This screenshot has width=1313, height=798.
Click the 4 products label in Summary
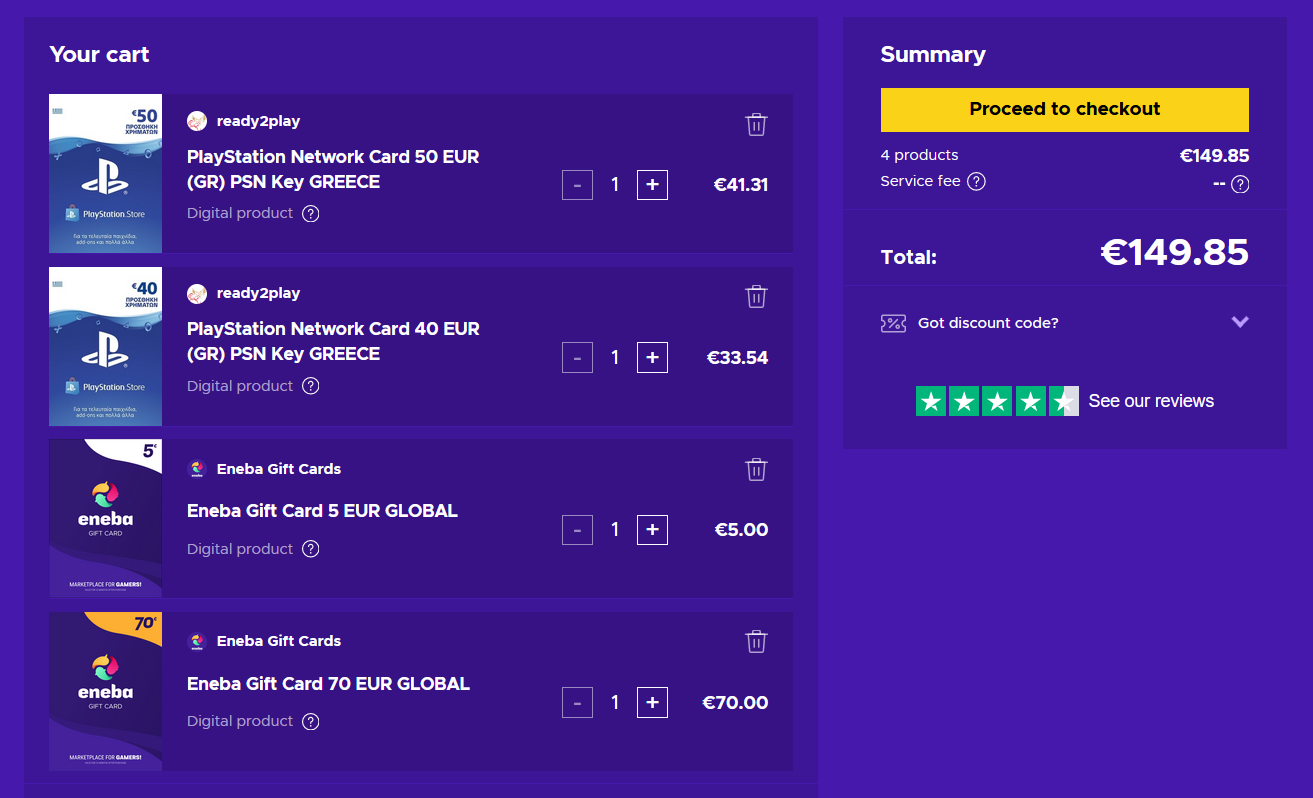[919, 155]
